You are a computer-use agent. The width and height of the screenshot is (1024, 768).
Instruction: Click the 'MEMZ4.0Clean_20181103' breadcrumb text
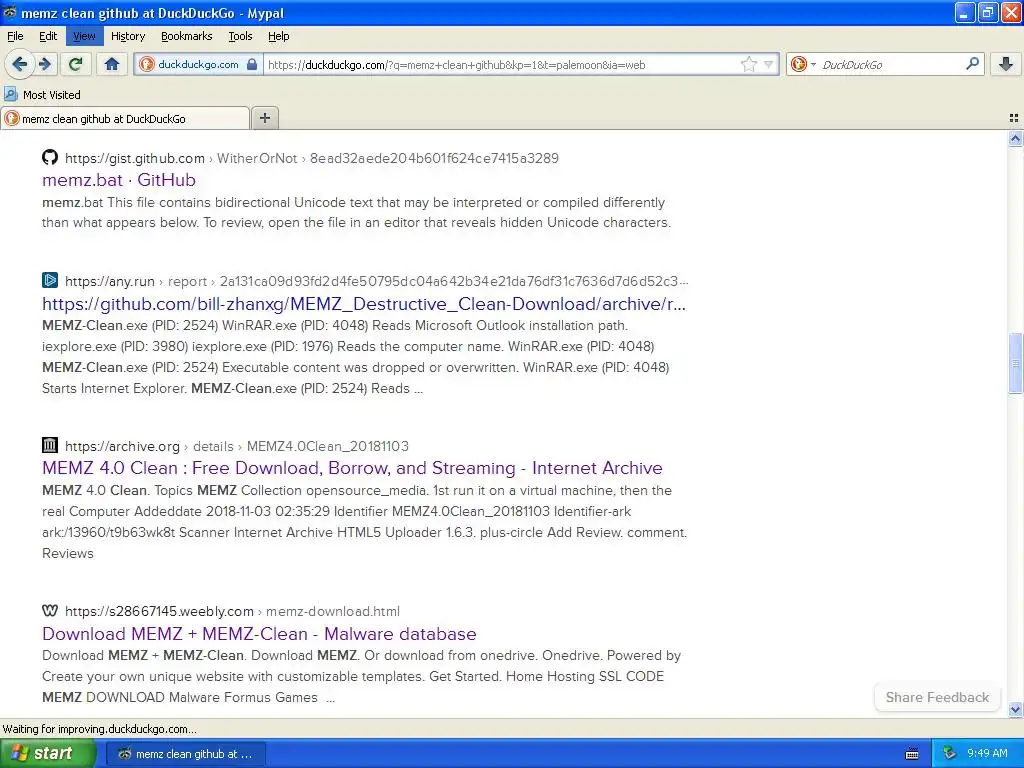(x=327, y=446)
